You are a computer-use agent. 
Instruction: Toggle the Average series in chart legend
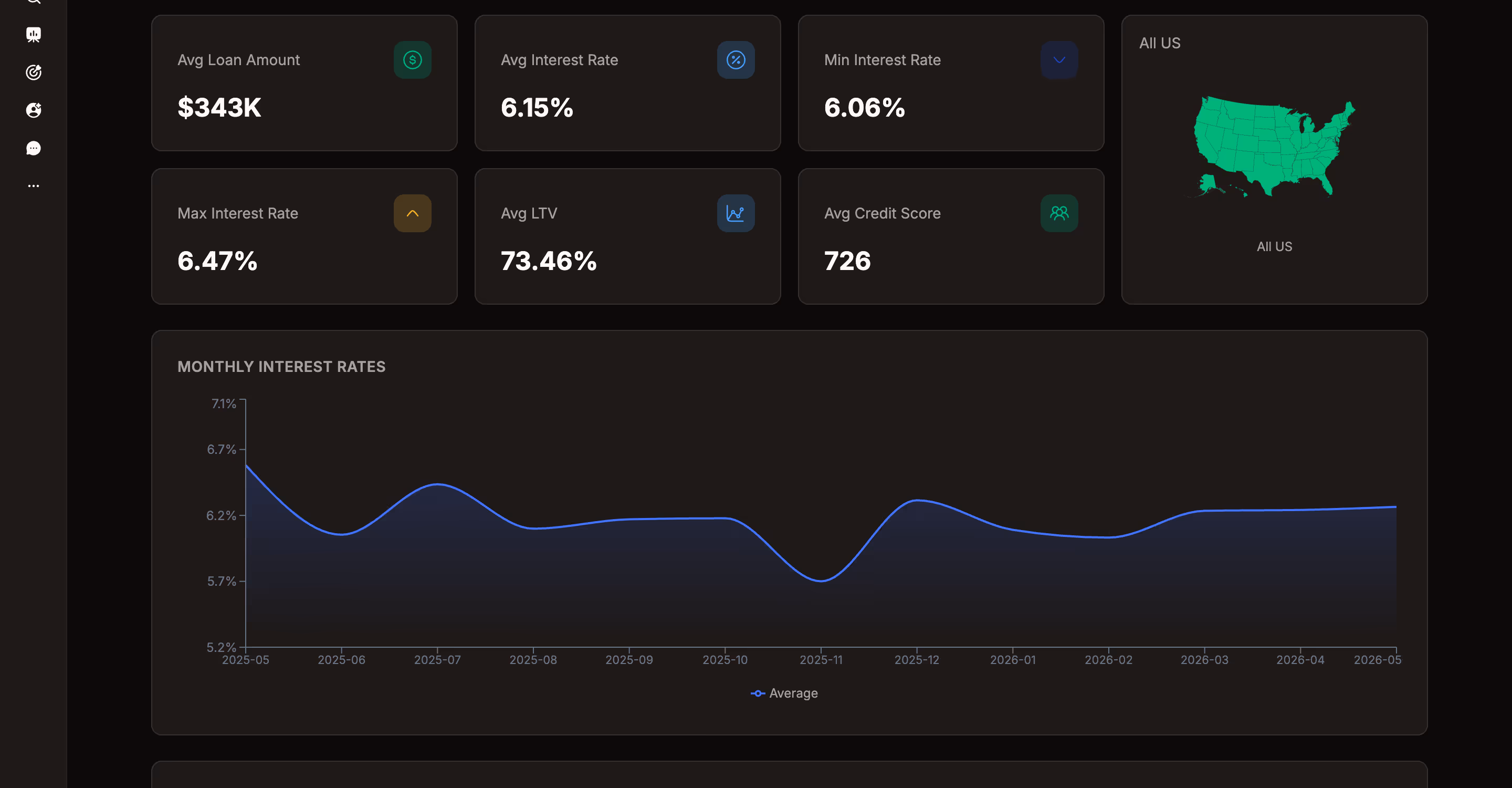[x=784, y=693]
